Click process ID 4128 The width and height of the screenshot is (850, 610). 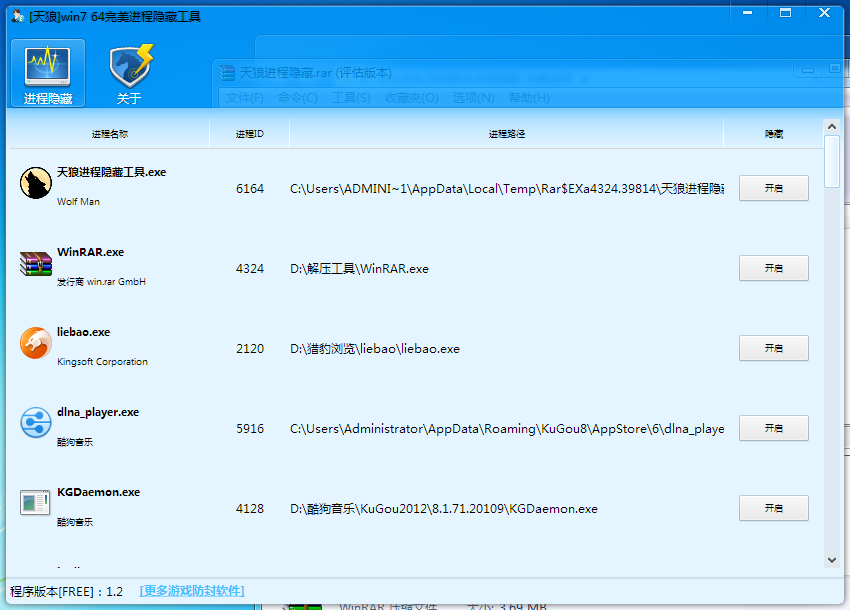pyautogui.click(x=250, y=509)
